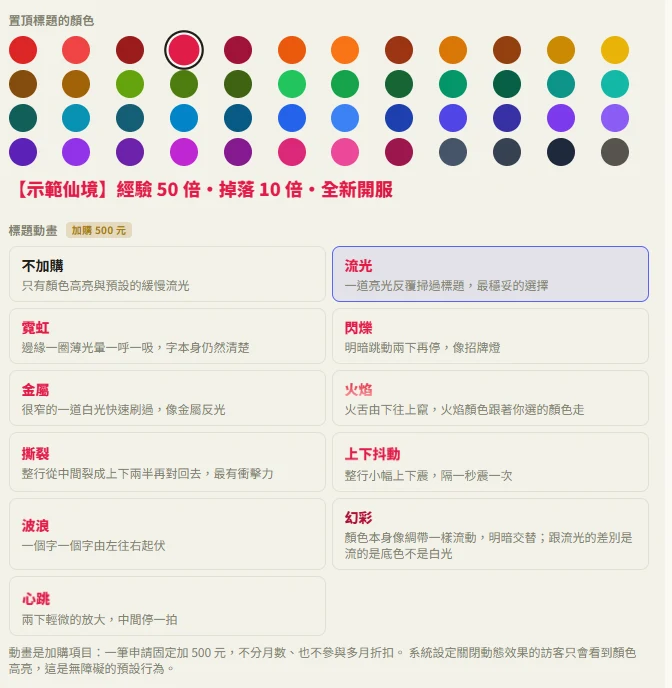The height and width of the screenshot is (688, 672).
Task: Pick the yellow swatch ending the first row
Action: (615, 50)
